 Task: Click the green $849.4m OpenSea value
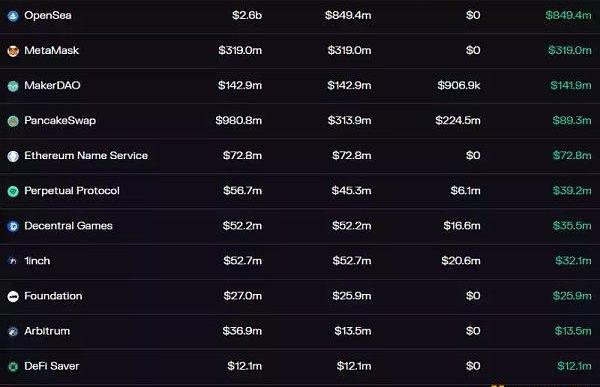click(x=568, y=15)
